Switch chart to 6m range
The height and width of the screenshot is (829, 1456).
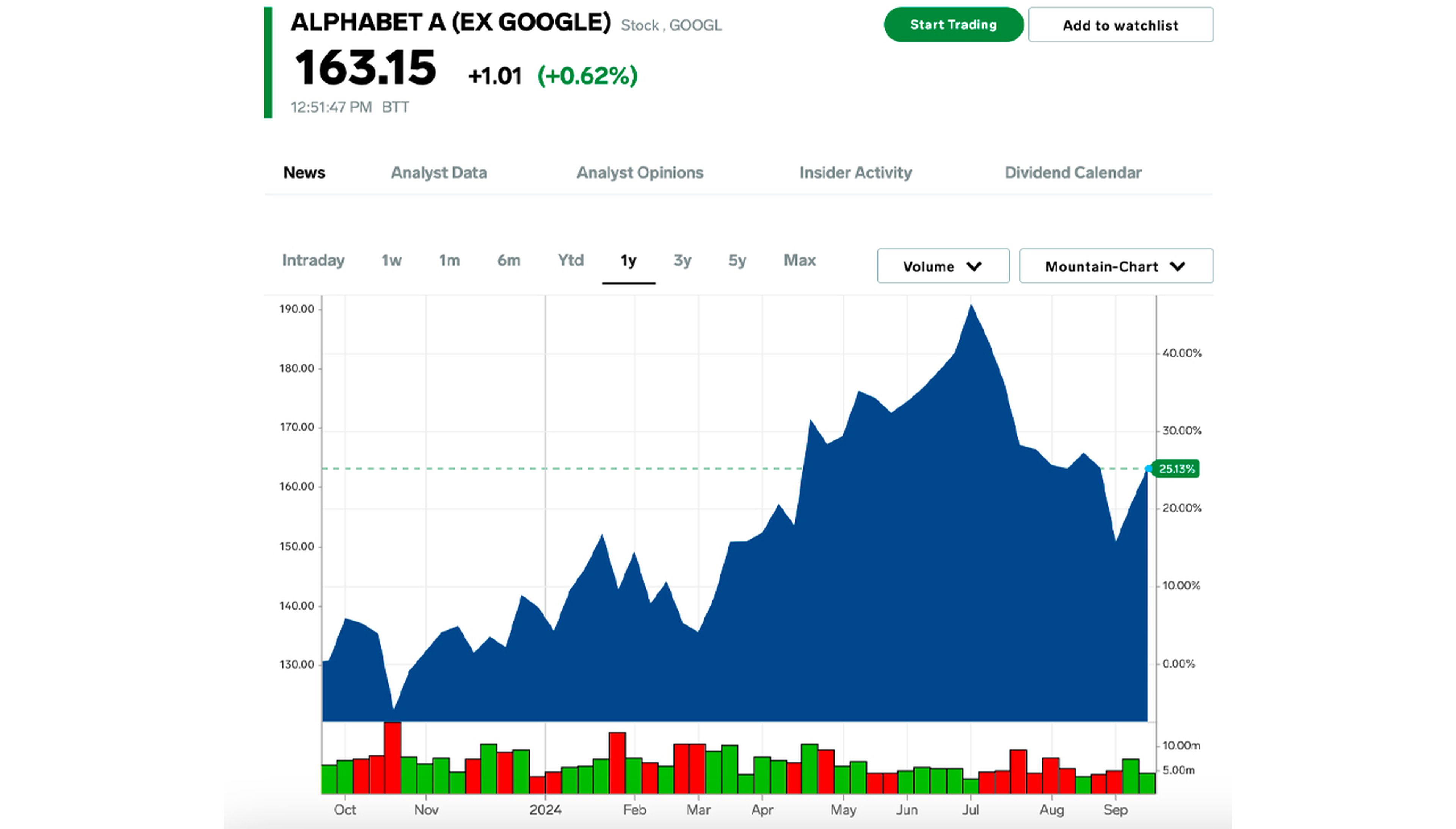pyautogui.click(x=508, y=260)
